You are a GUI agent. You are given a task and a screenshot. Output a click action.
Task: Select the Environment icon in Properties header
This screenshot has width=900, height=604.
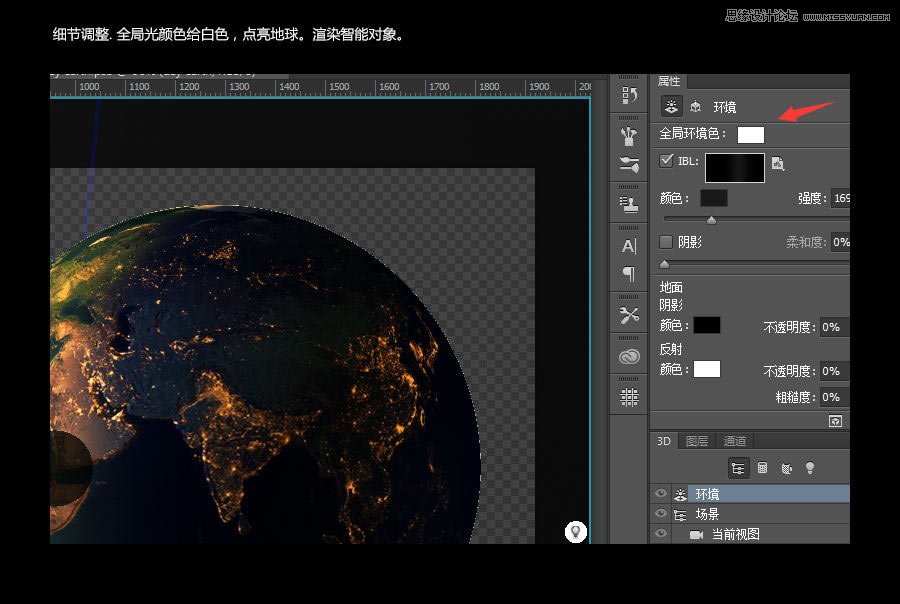pos(671,106)
